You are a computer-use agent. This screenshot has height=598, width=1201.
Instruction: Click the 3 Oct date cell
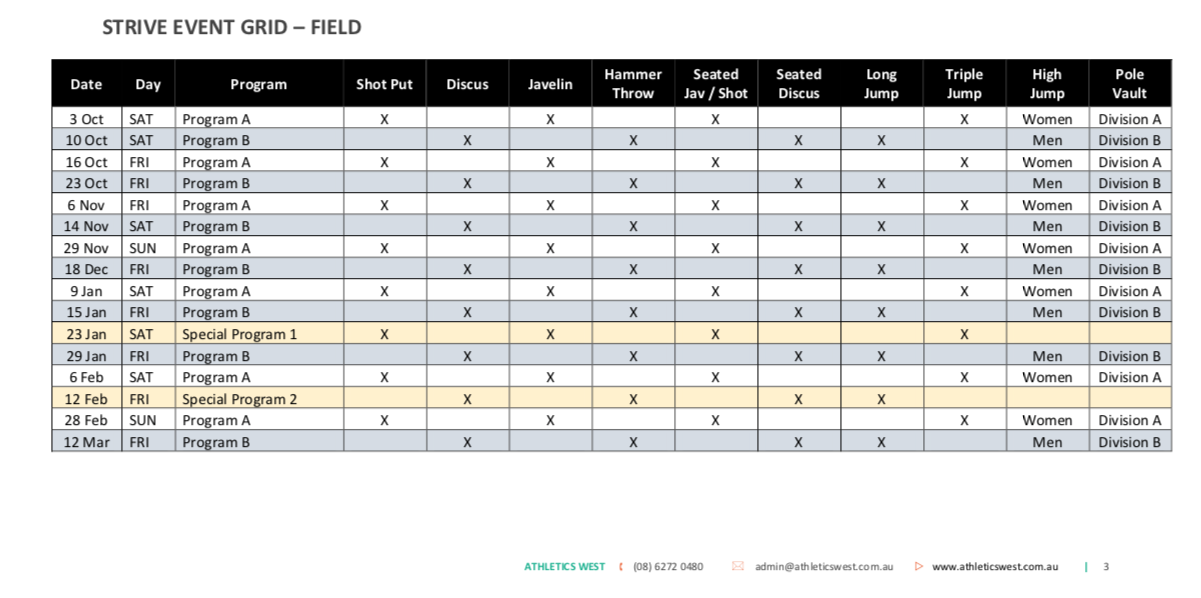tap(86, 119)
